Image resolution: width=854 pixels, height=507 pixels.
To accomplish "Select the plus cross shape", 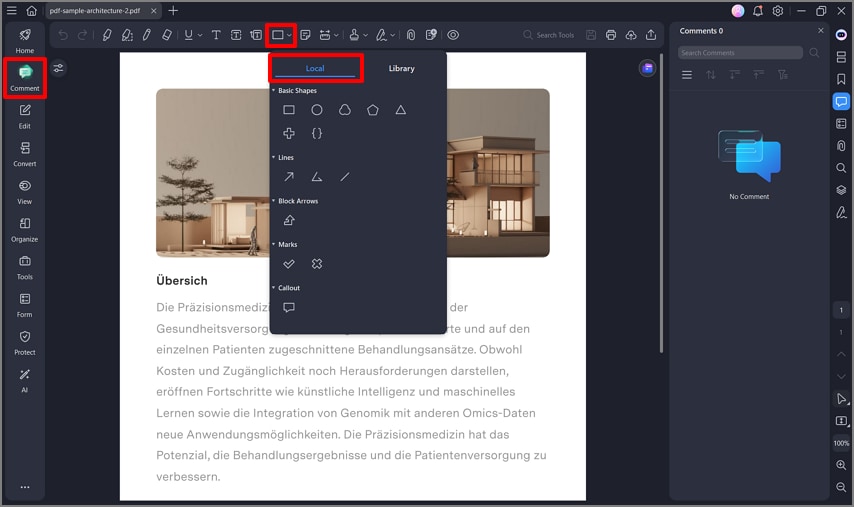I will 289,133.
